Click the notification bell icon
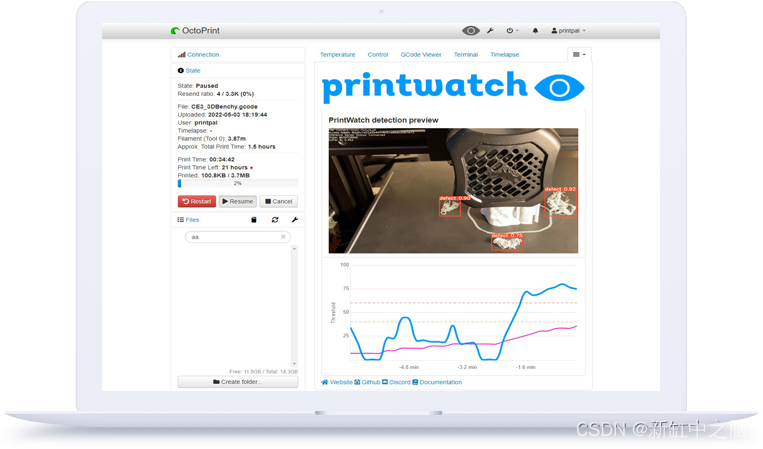 tap(535, 31)
